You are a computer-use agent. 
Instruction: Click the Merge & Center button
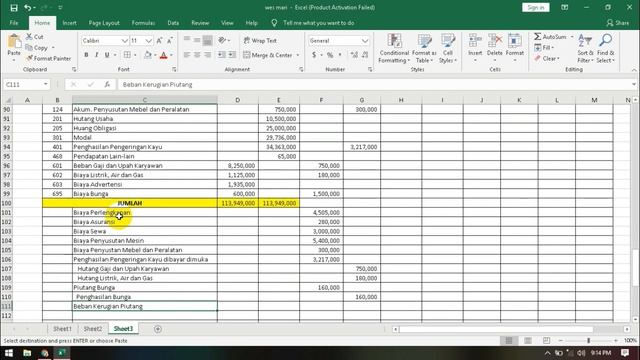click(268, 55)
